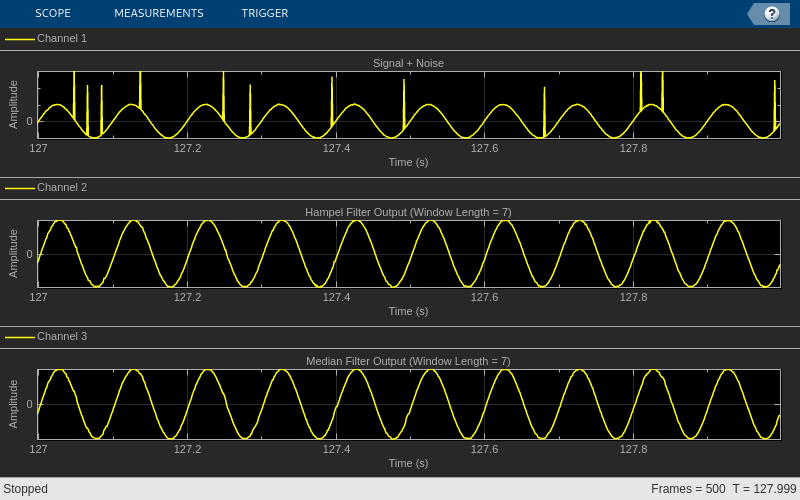Switch to the SCOPE tab
800x500 pixels.
pos(53,13)
